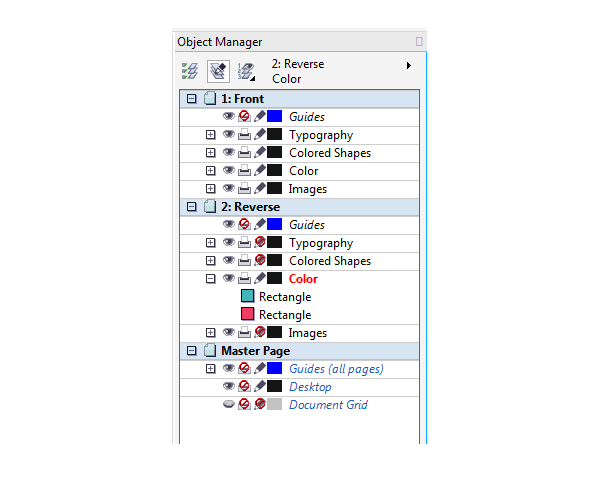The image size is (600, 478).
Task: Unlock Document Grid editing icon
Action: 260,404
